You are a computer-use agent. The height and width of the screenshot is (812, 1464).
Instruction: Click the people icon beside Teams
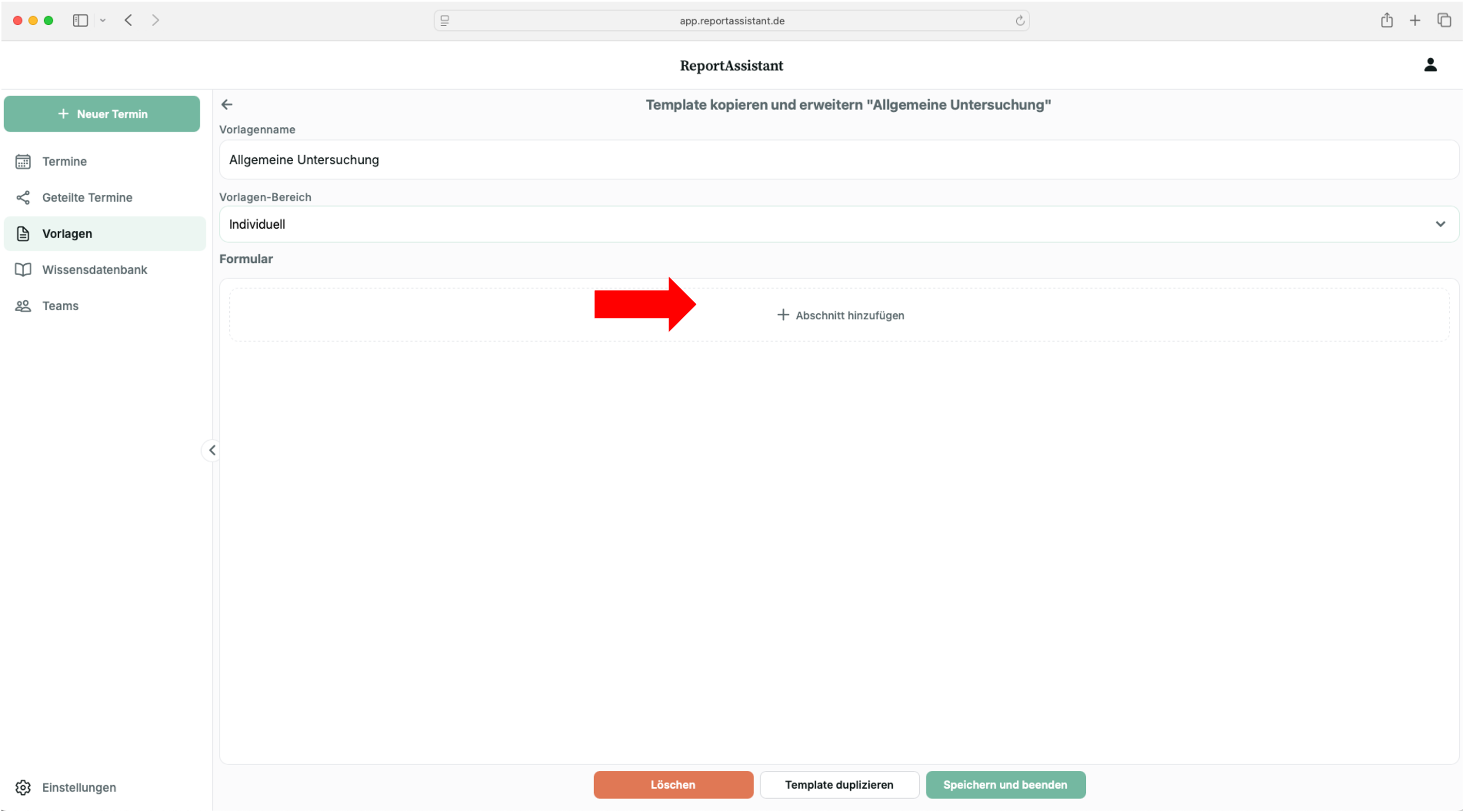tap(23, 306)
